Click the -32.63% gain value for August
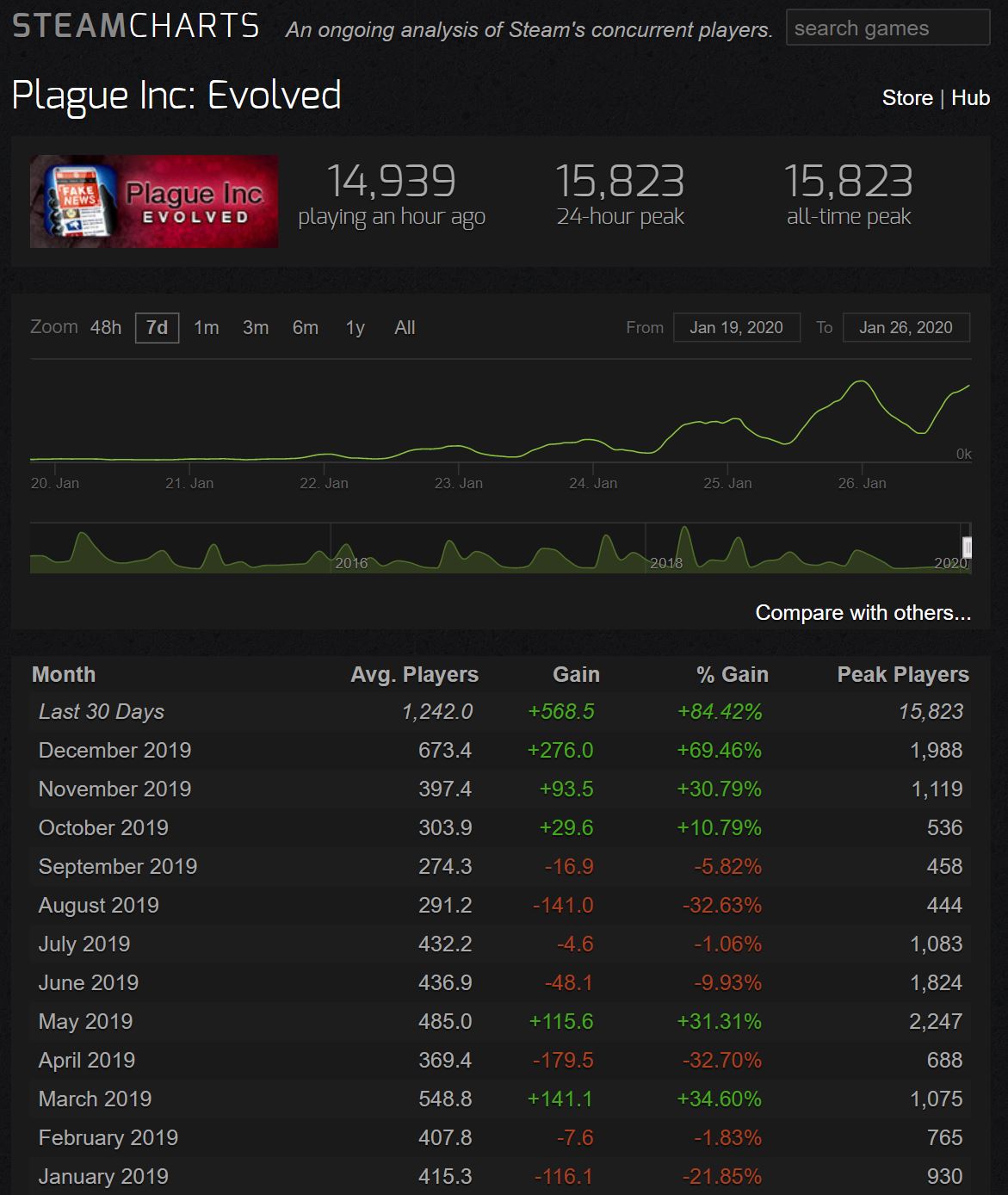This screenshot has width=1008, height=1195. (722, 906)
